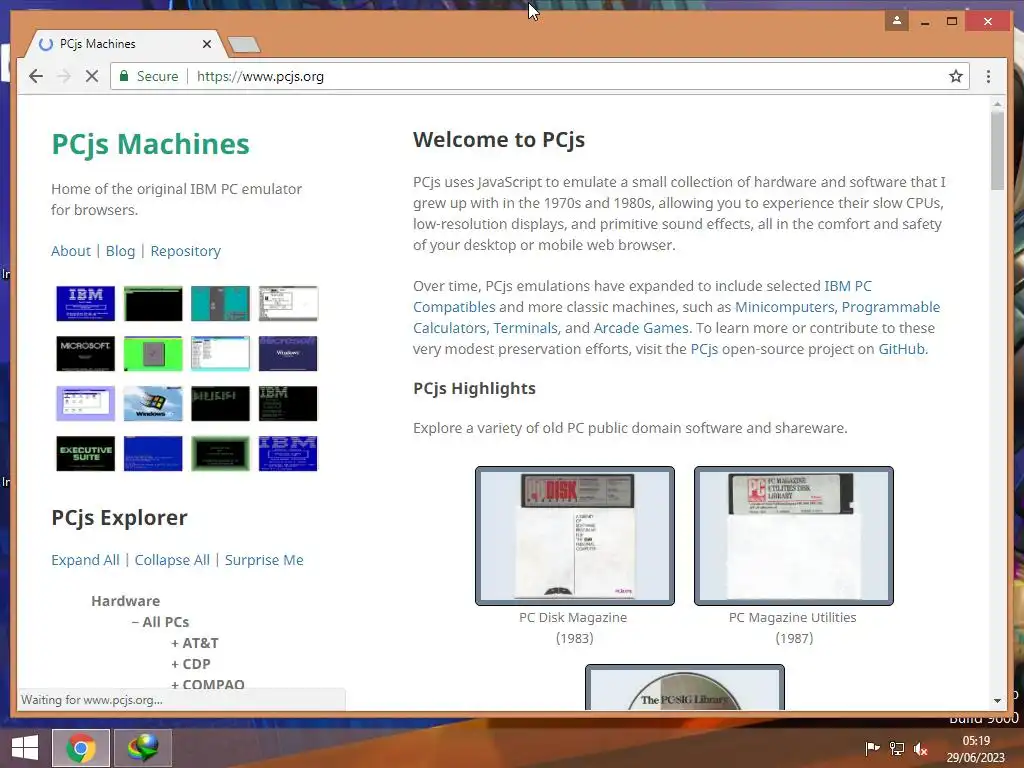Click the Surprise Me link

264,560
